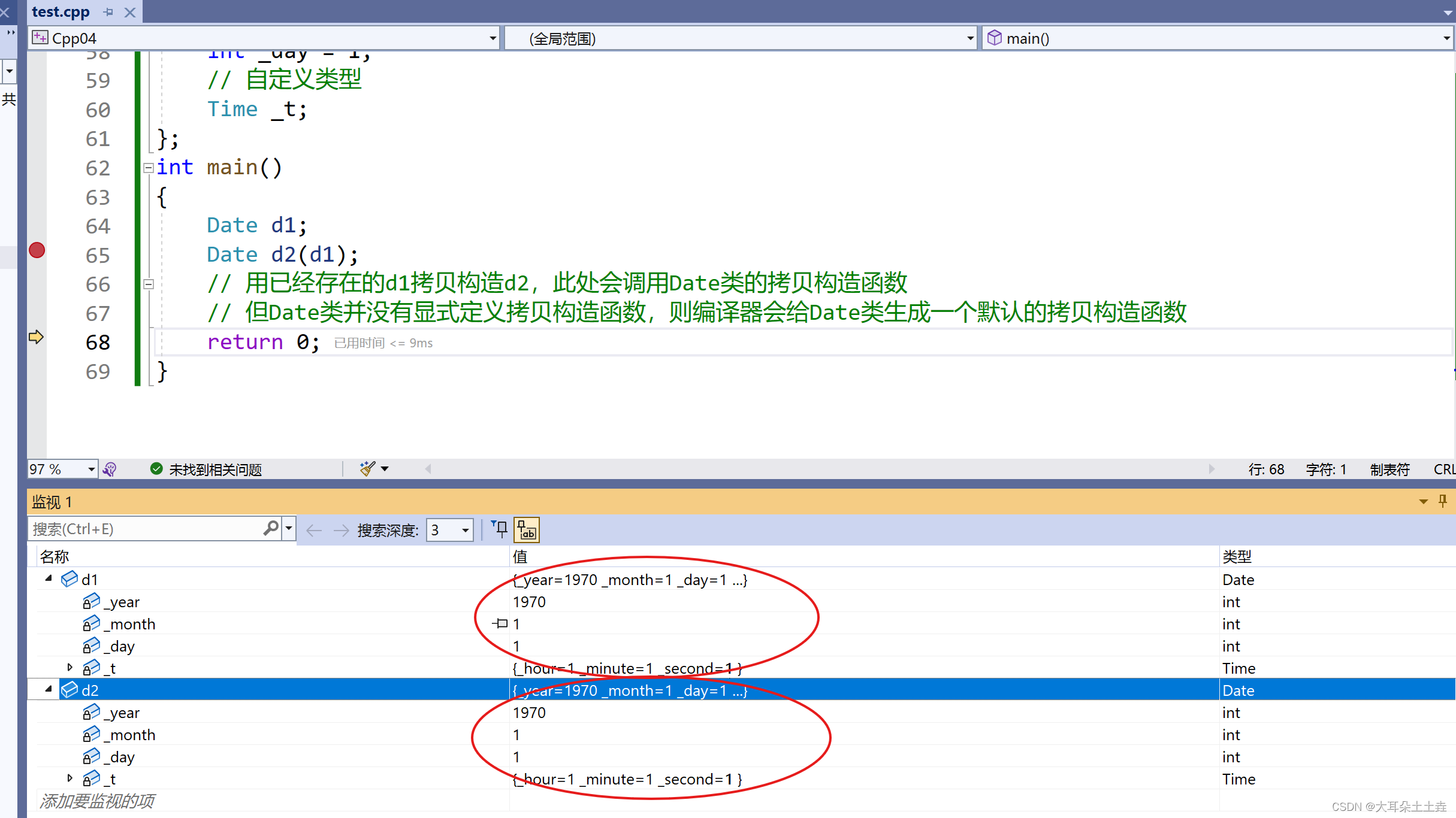Click d2's 1970 _year value cell
This screenshot has width=1456, height=818.
pos(530,712)
